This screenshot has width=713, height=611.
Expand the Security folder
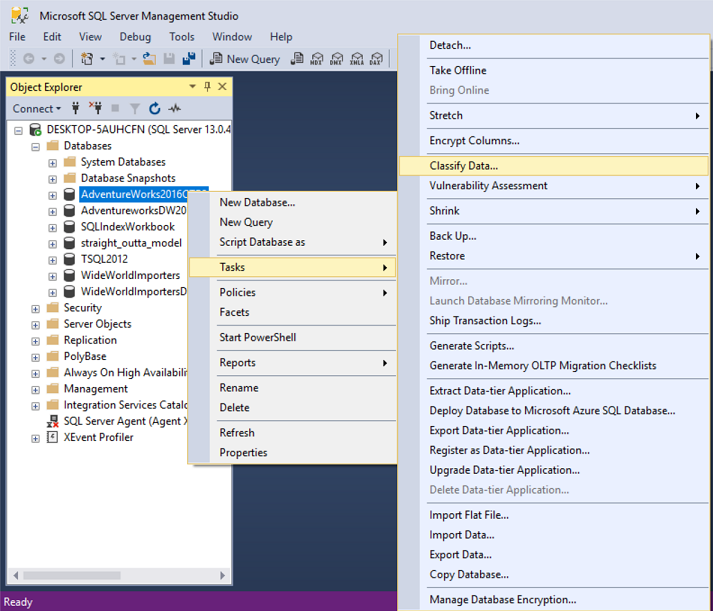(x=35, y=309)
